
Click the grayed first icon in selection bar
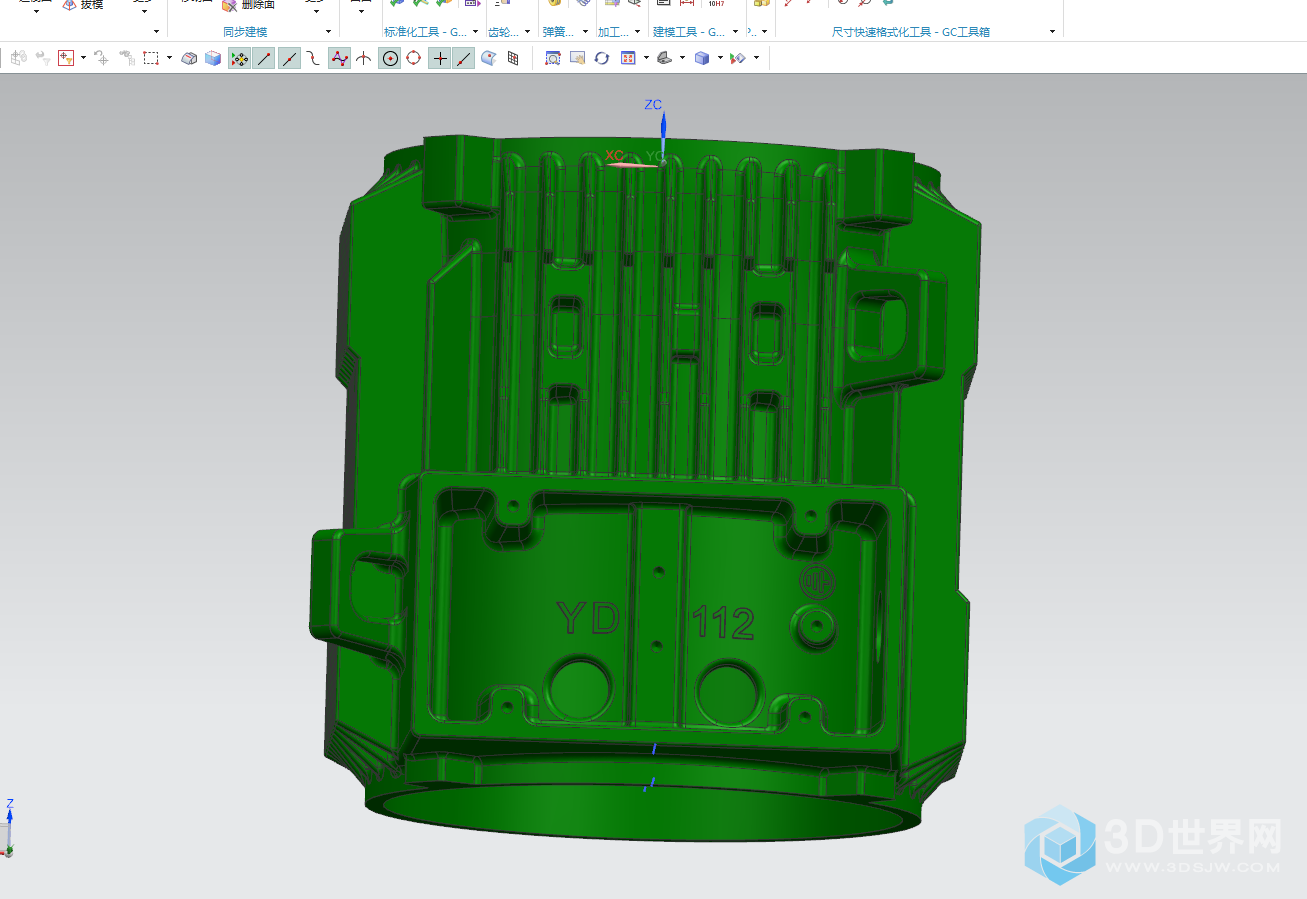[x=18, y=58]
